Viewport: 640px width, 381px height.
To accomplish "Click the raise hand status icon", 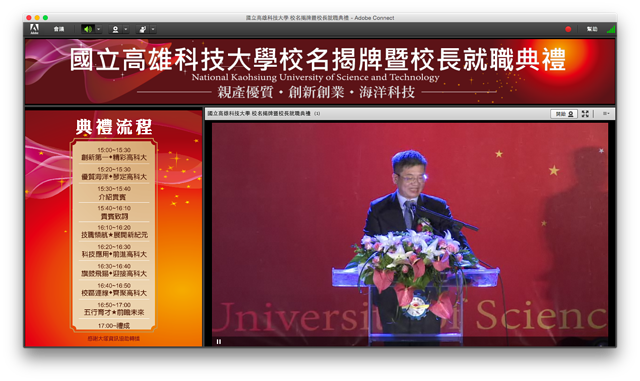I will [142, 29].
